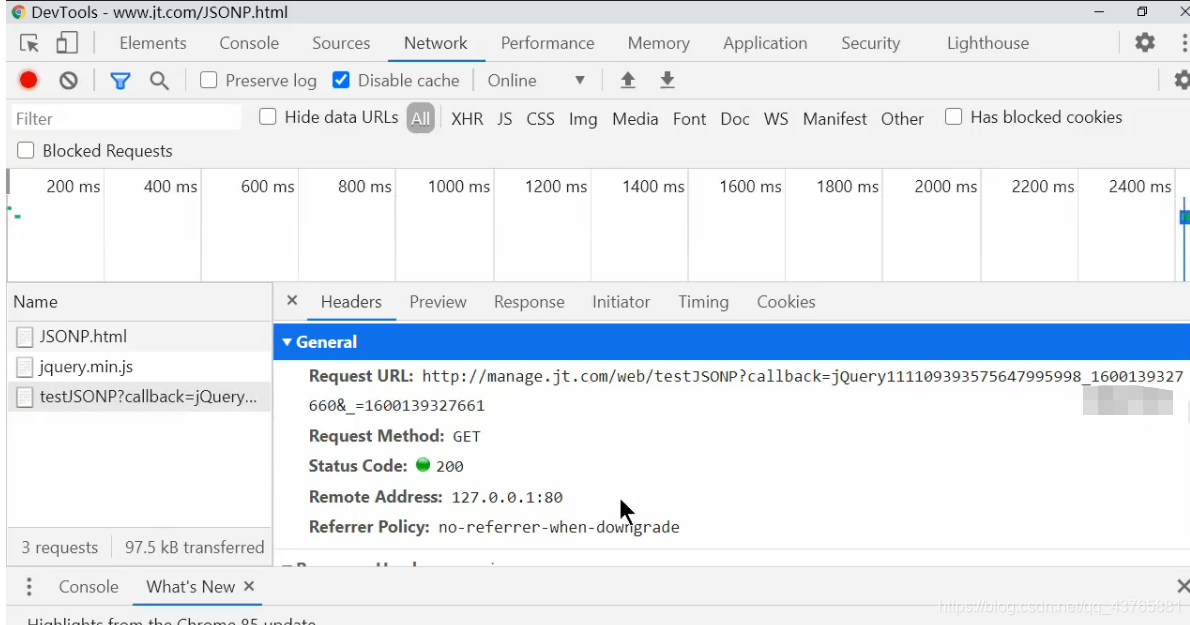Viewport: 1190px width, 625px height.
Task: Filter requests by CSS
Action: (x=540, y=119)
